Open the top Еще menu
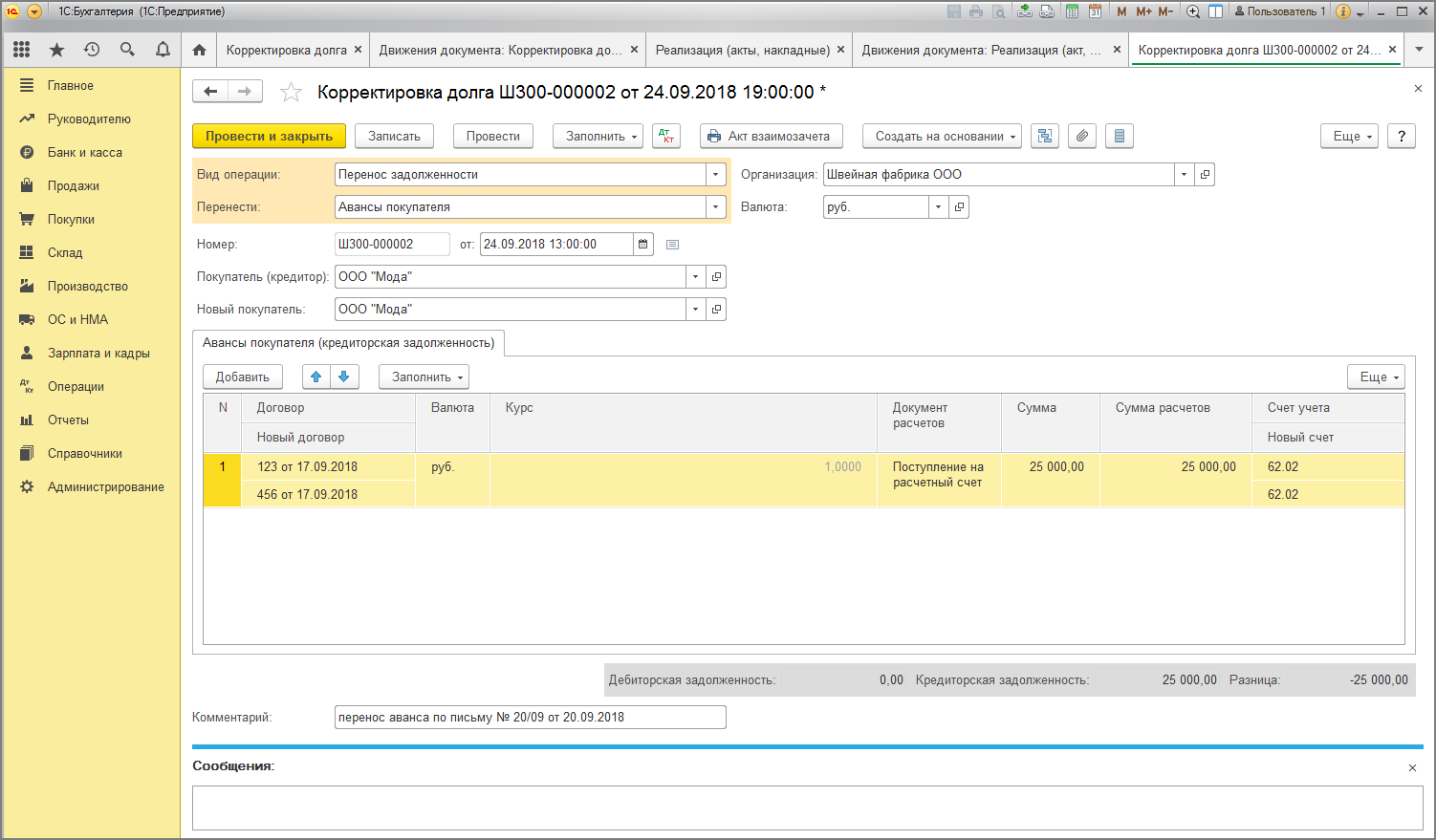This screenshot has height=840, width=1436. click(x=1349, y=136)
